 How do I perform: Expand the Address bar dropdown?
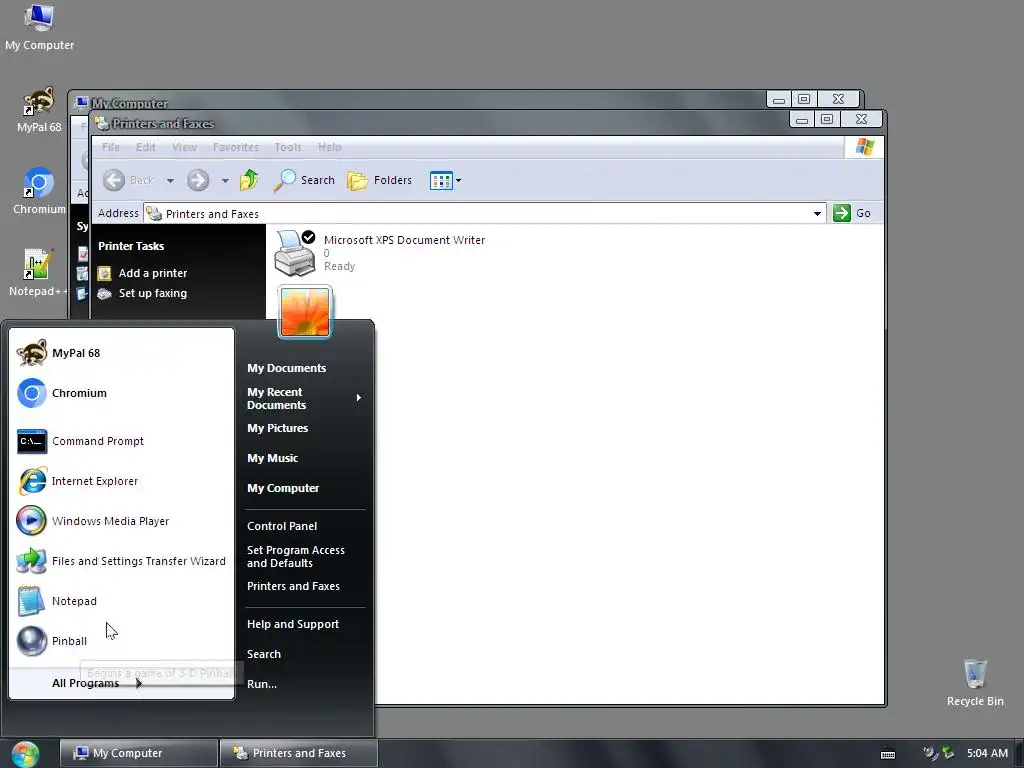coord(817,214)
